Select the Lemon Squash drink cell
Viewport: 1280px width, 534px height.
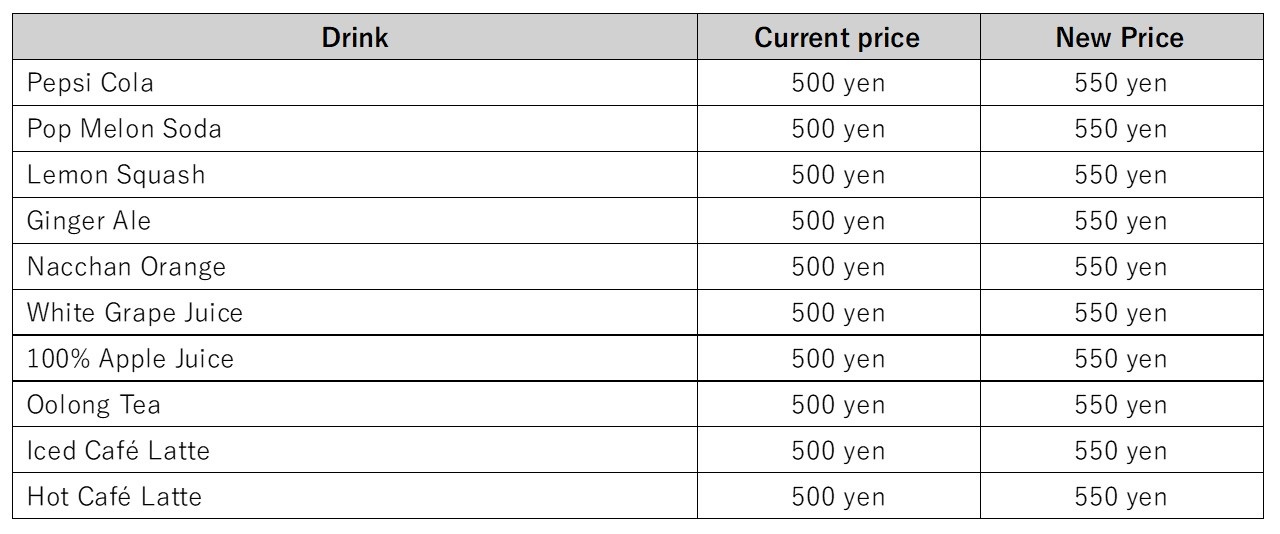116,175
